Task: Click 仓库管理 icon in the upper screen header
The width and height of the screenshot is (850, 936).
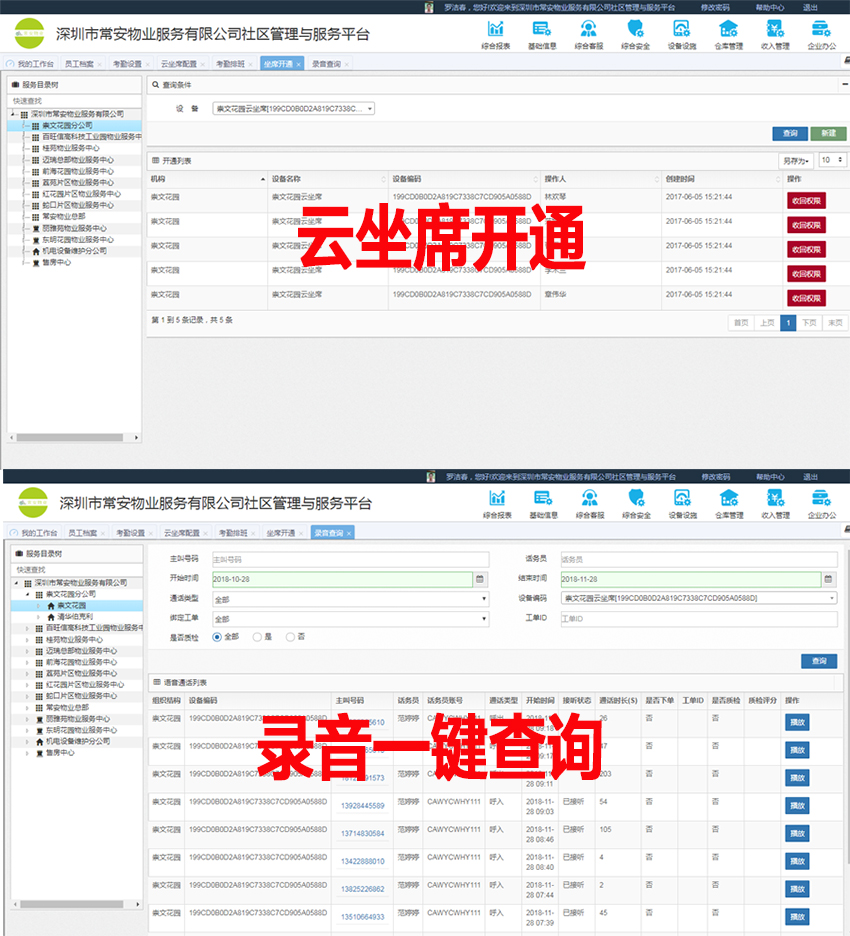Action: pyautogui.click(x=728, y=32)
